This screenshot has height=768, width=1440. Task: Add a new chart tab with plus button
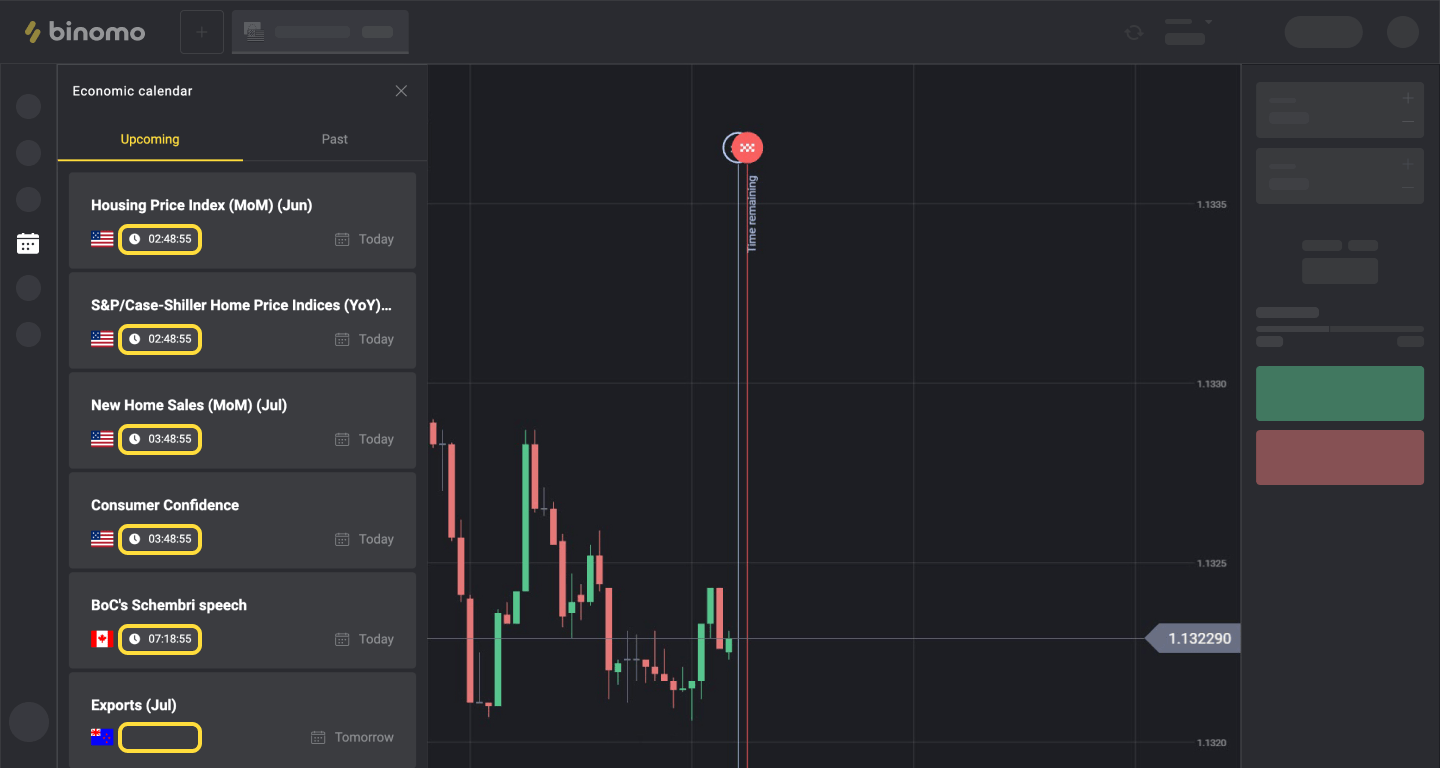coord(201,32)
